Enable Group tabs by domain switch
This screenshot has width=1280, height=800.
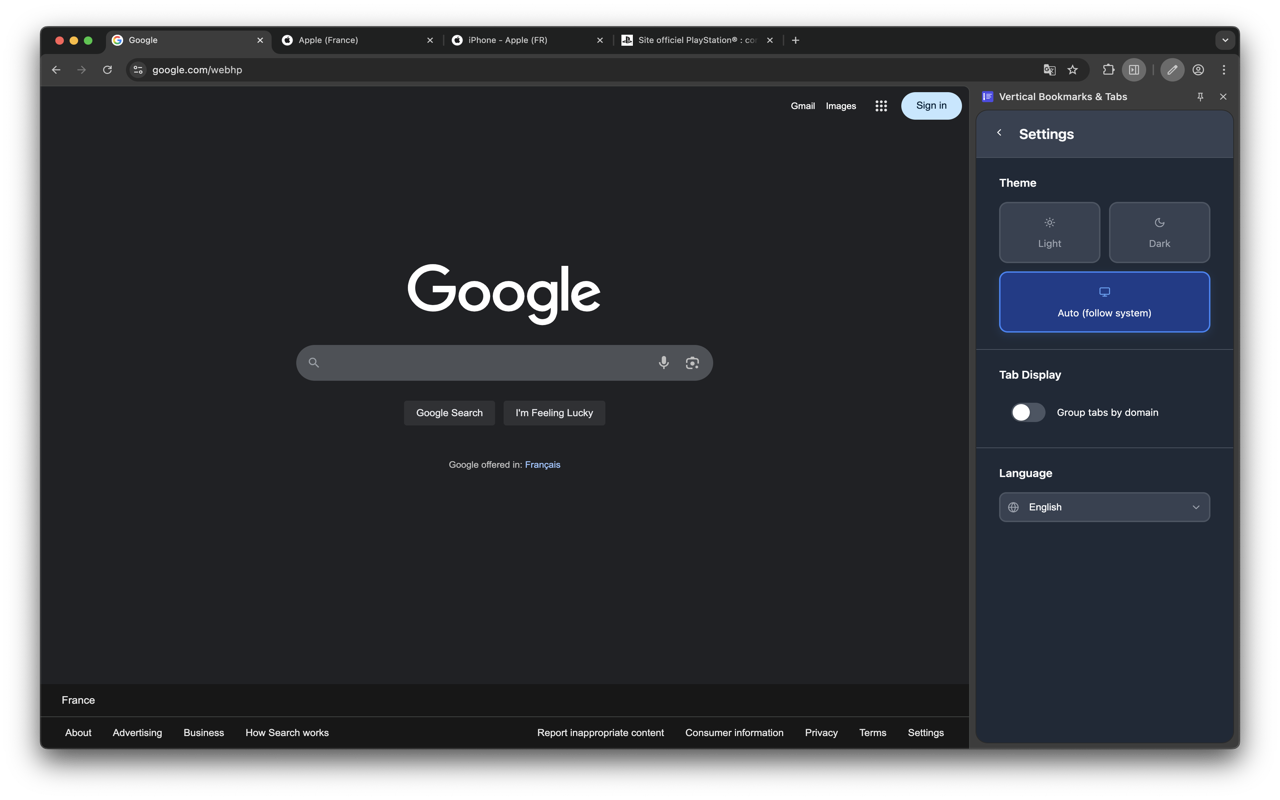click(x=1027, y=412)
